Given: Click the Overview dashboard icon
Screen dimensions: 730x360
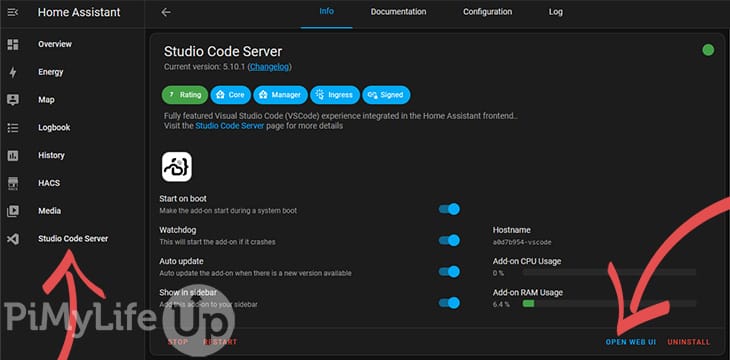Looking at the screenshot, I should coord(13,44).
